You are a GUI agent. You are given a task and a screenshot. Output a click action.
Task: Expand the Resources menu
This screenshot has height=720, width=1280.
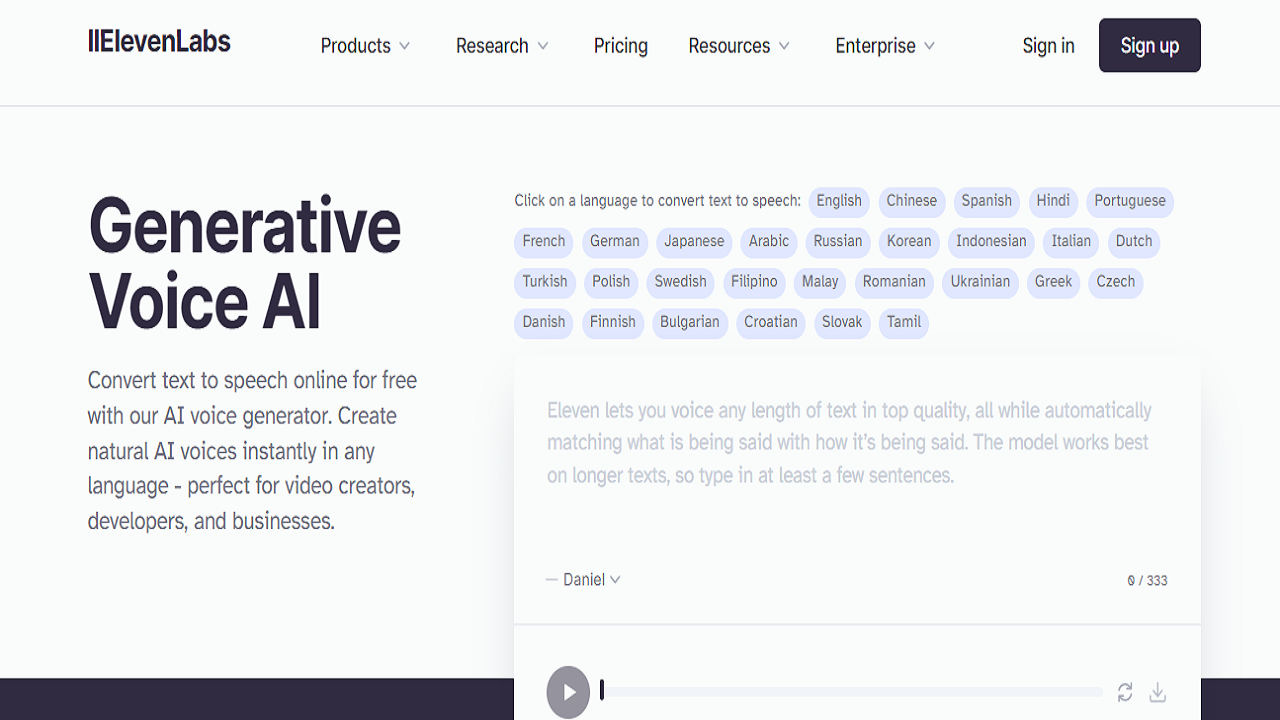coord(729,45)
